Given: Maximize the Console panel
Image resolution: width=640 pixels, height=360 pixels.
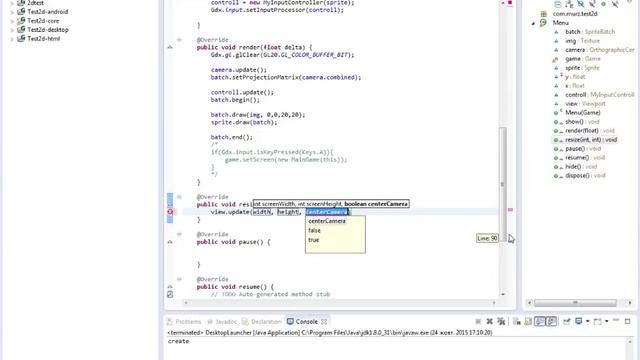Looking at the screenshot, I should point(627,322).
